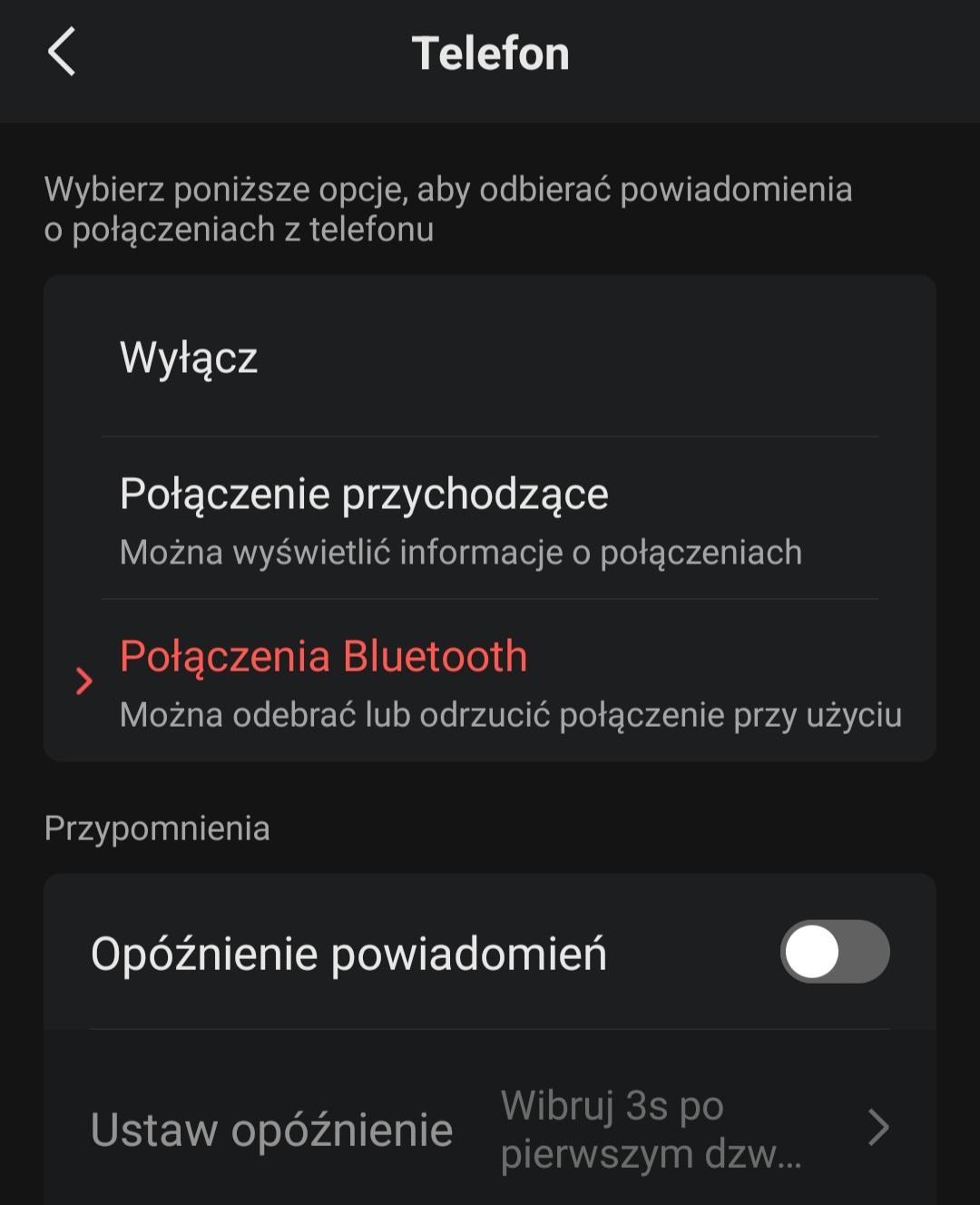Click the "Wibruj 3s po pierwszym dzw…" value

pos(650,1129)
